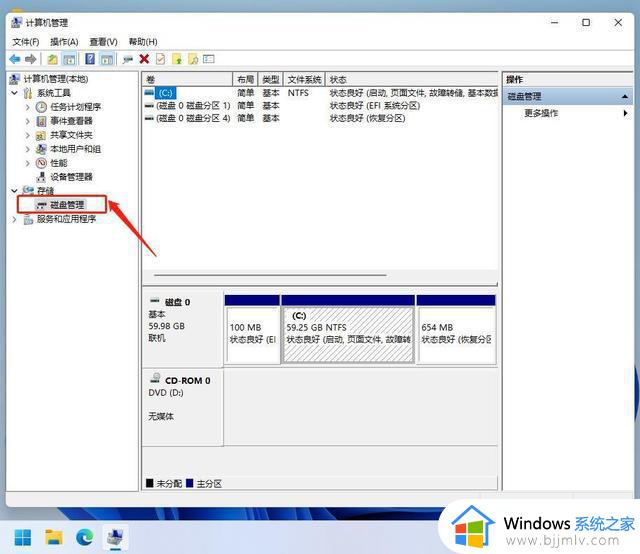640x554 pixels.
Task: Open the 帮助(H) menu
Action: (x=143, y=42)
